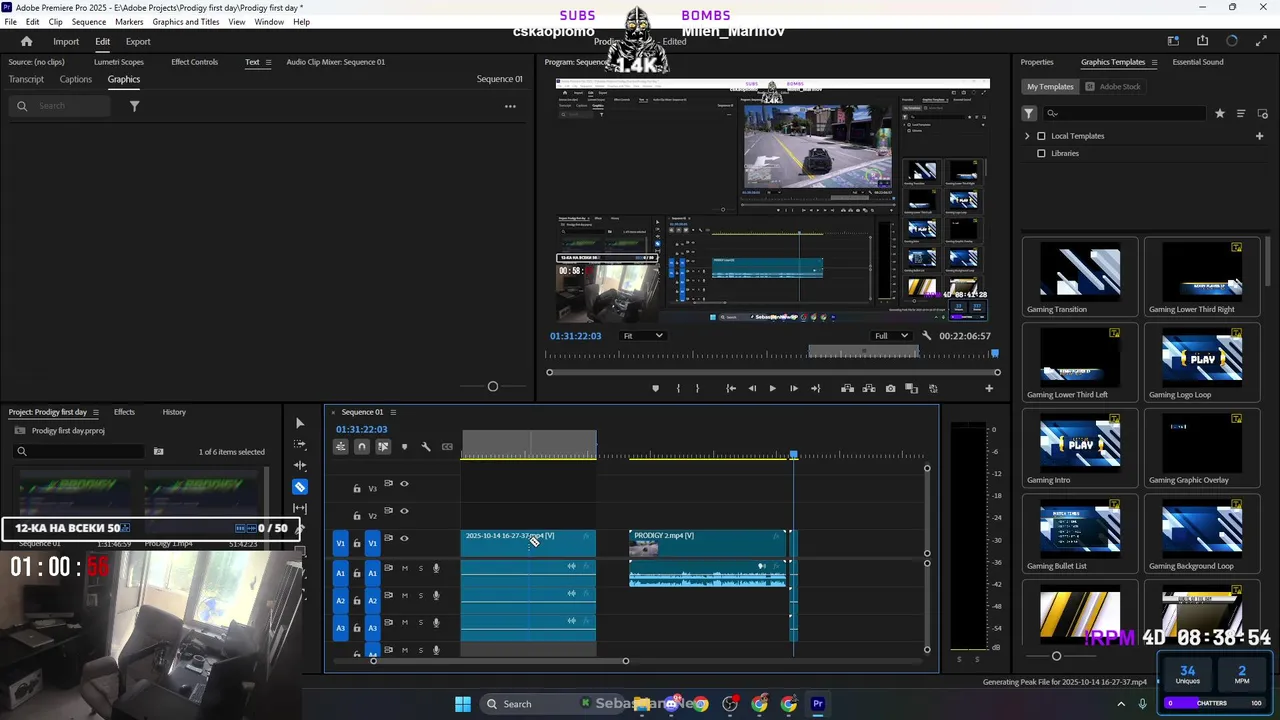The height and width of the screenshot is (720, 1280).
Task: Open the Graphics and Titles menu
Action: [x=186, y=21]
